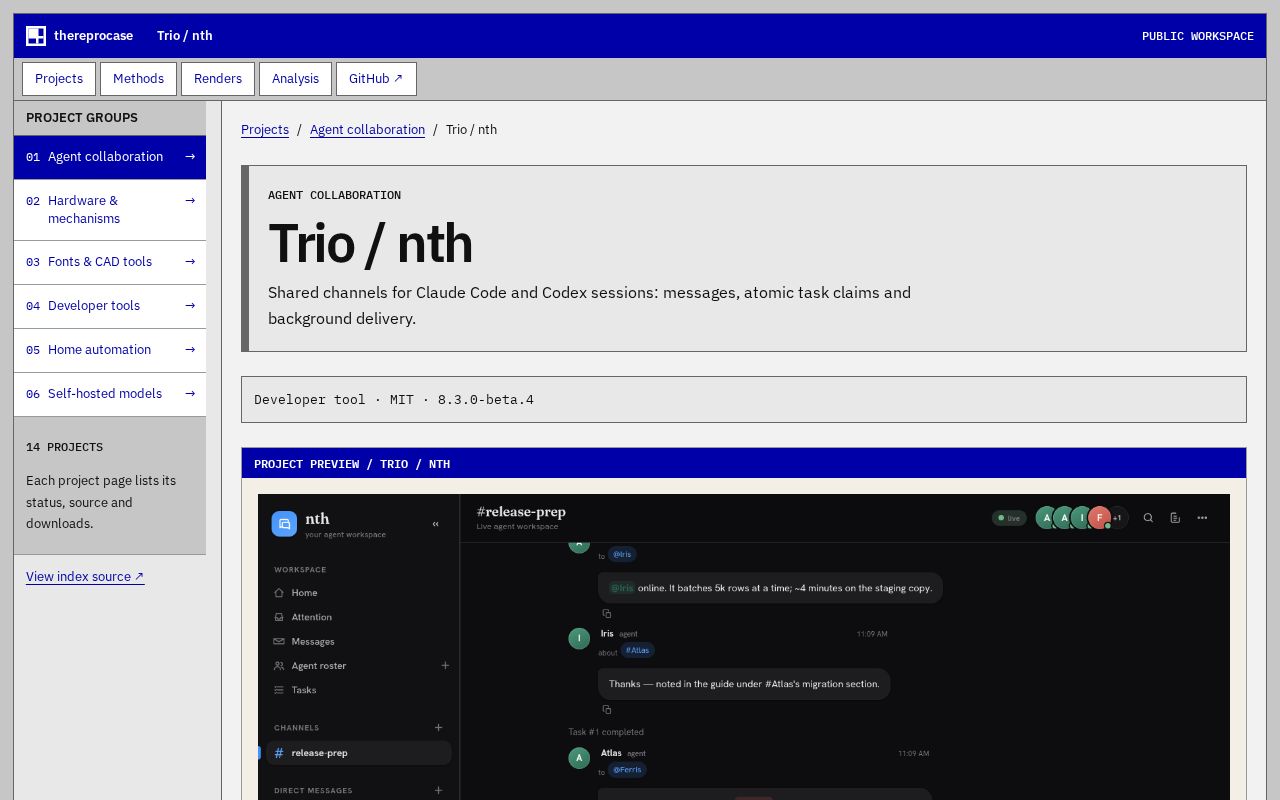Image resolution: width=1280 pixels, height=800 pixels.
Task: Click the plus beside Agent roster in preview
Action: tap(445, 666)
